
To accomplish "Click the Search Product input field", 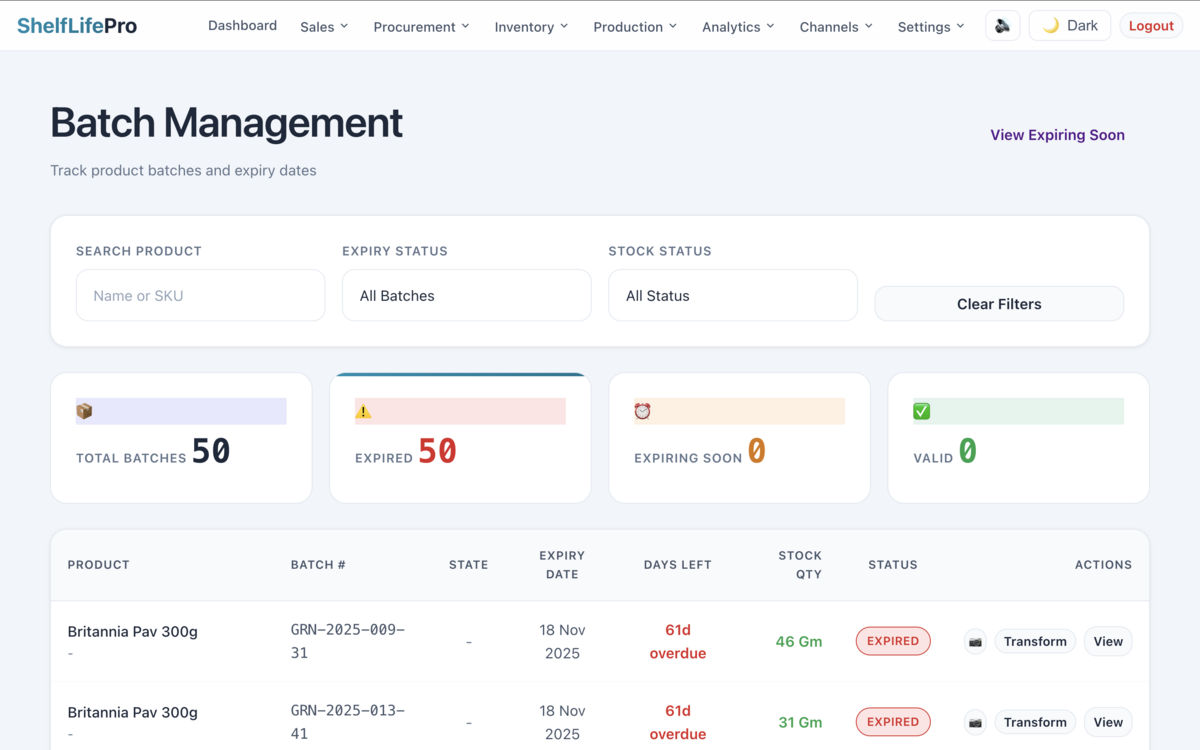I will (x=200, y=295).
